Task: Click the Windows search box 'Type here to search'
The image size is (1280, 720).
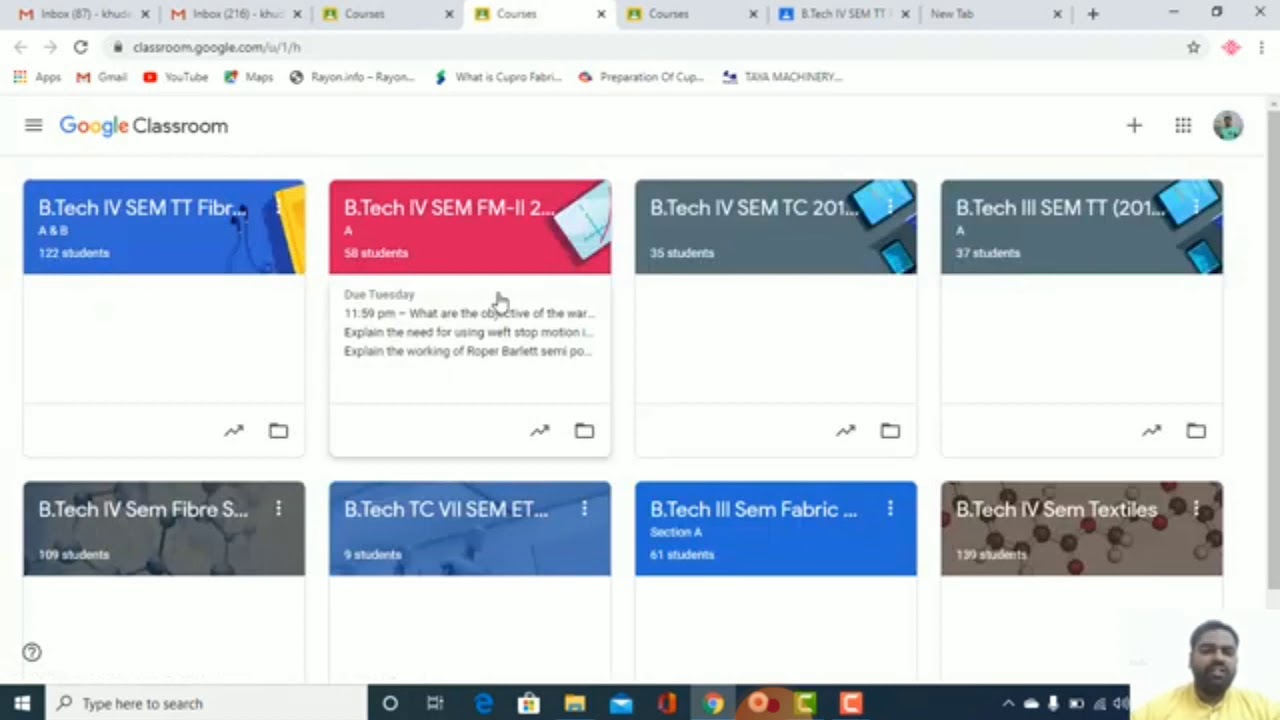Action: pyautogui.click(x=205, y=703)
